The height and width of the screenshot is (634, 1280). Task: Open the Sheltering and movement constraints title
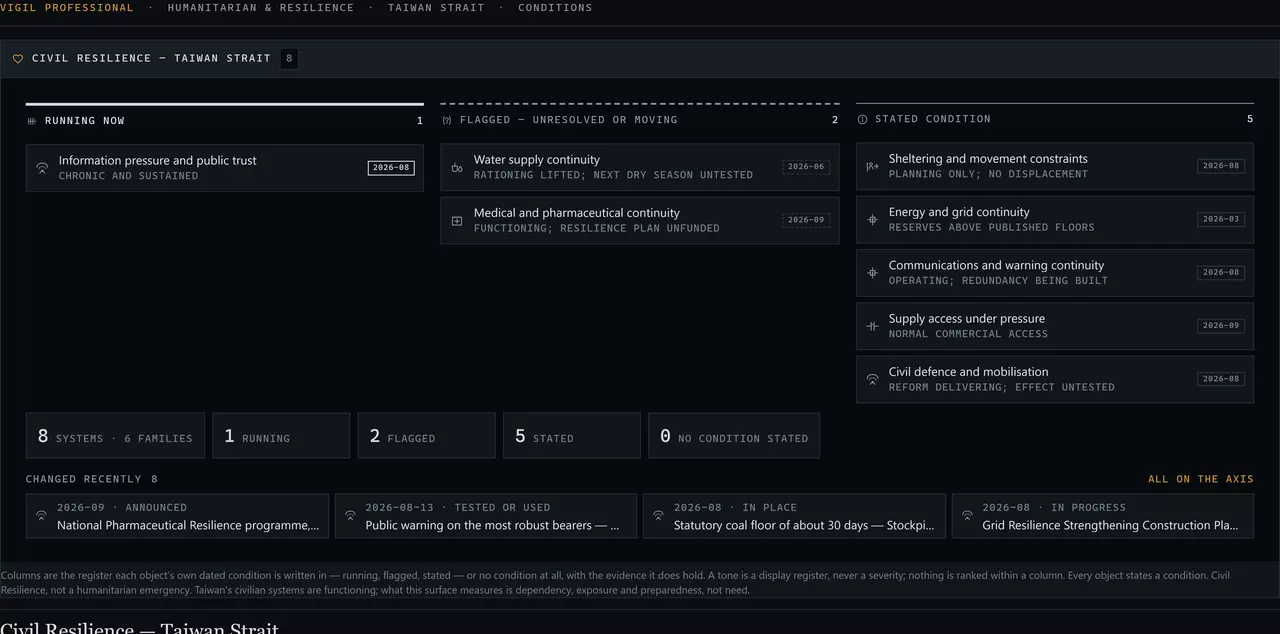[x=988, y=158]
